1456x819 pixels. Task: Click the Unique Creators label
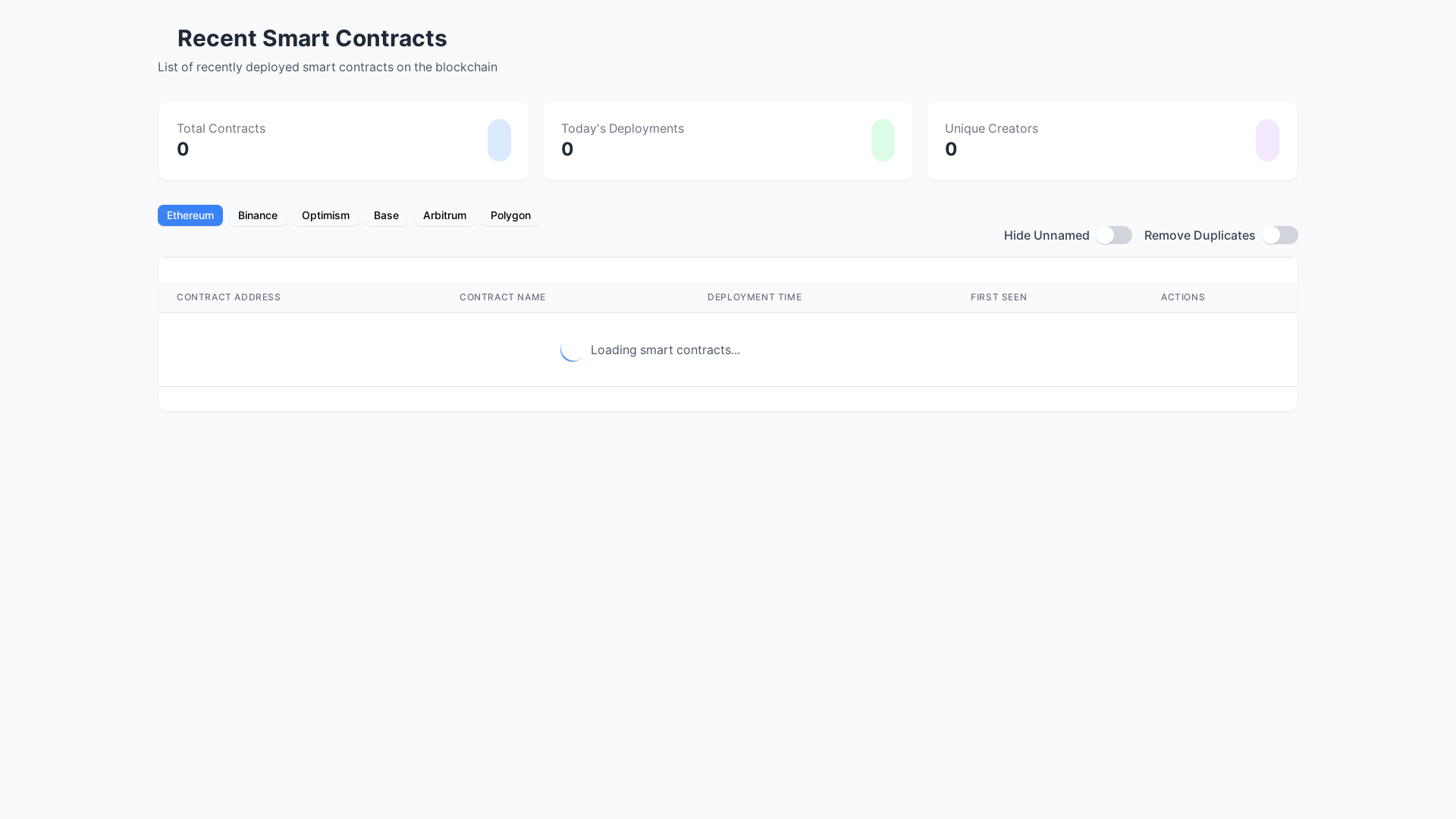point(991,128)
